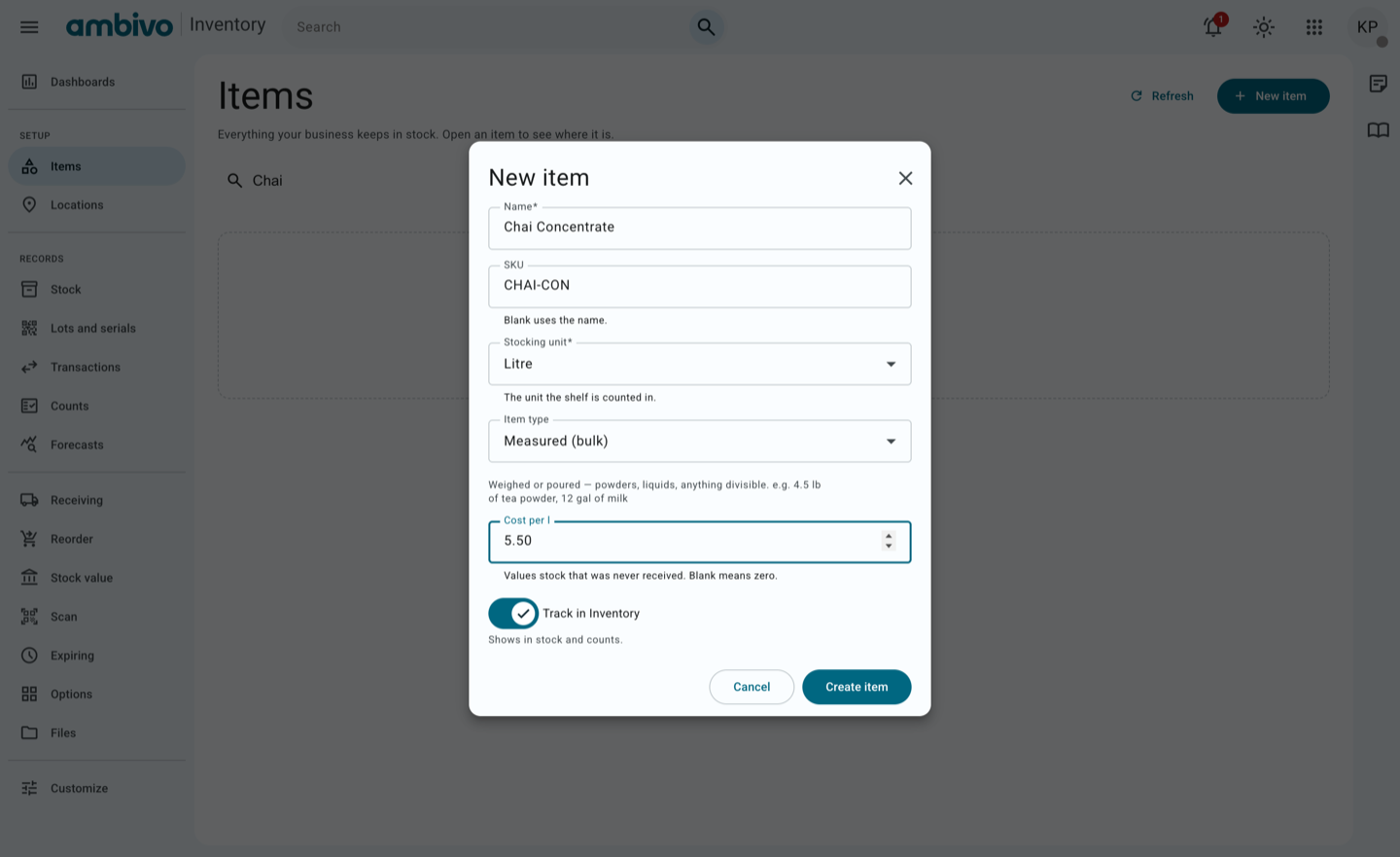The image size is (1400, 857).
Task: Cancel the New item dialog
Action: [x=752, y=687]
